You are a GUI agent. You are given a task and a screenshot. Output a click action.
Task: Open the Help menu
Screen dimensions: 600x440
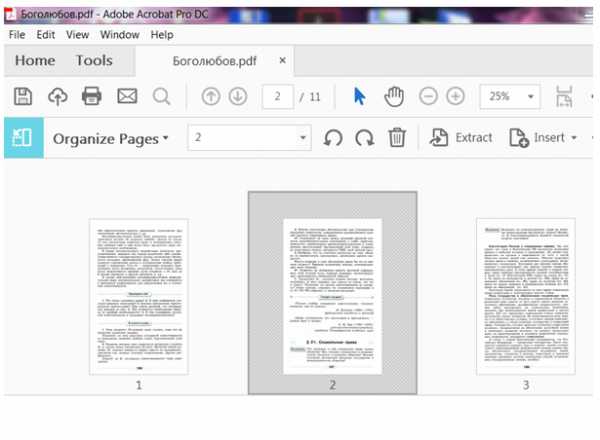click(162, 35)
